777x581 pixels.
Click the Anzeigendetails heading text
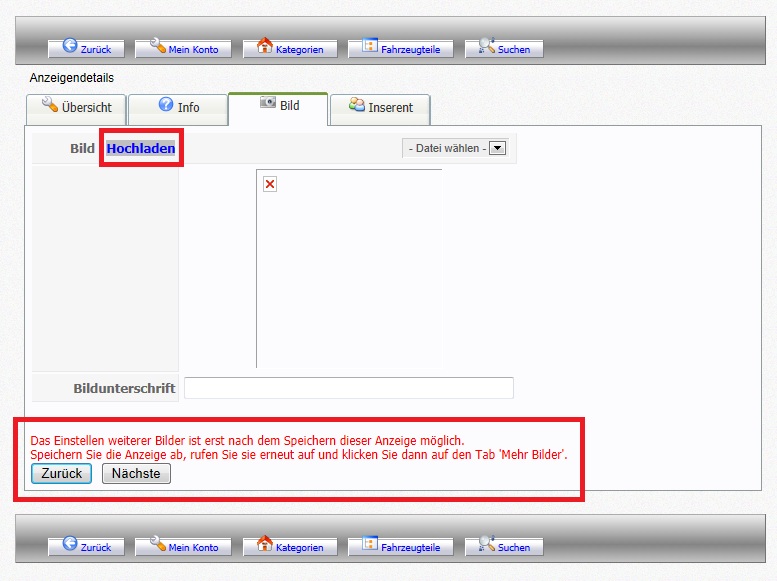click(x=72, y=78)
